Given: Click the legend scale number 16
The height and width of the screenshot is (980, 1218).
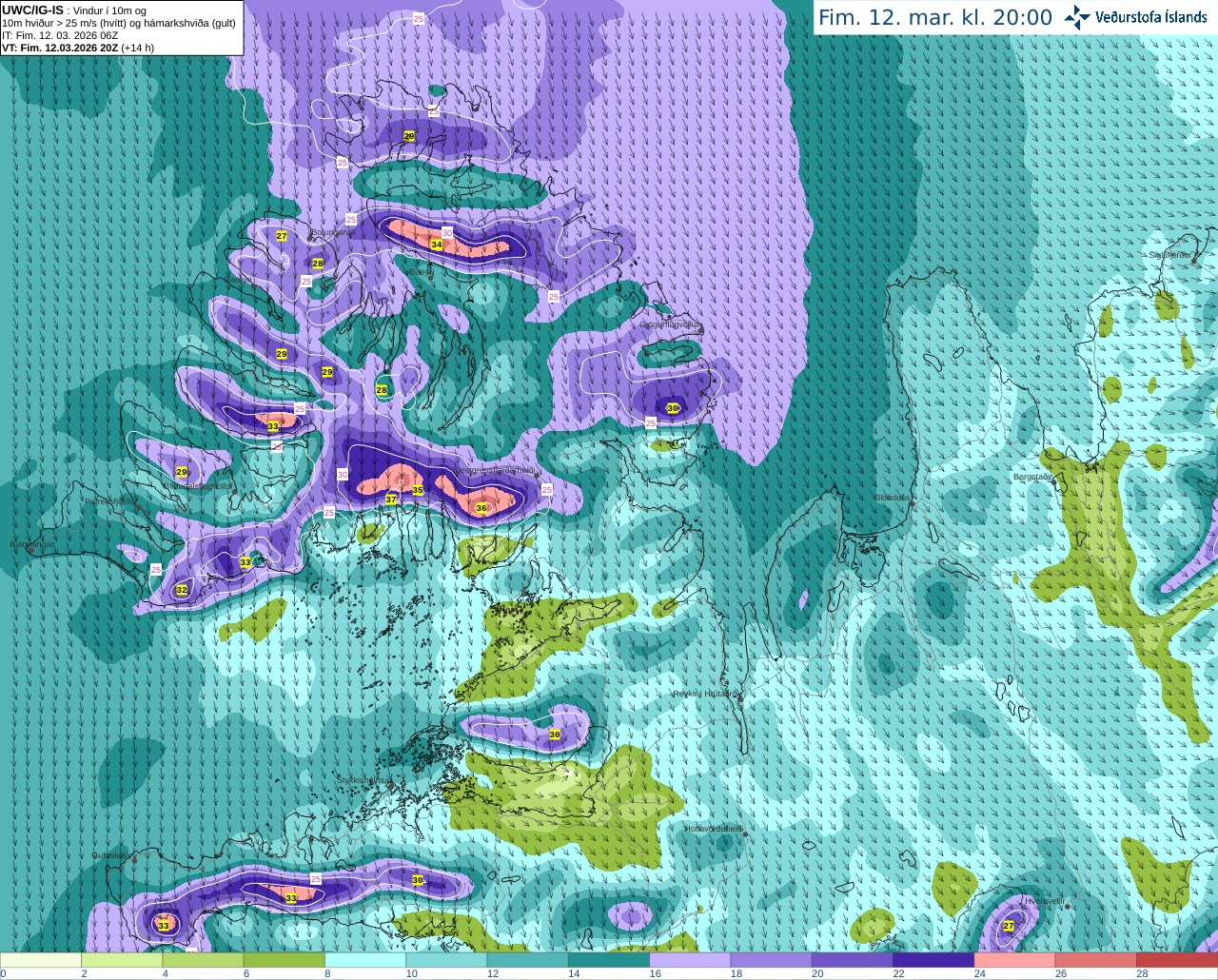Looking at the screenshot, I should [x=655, y=973].
